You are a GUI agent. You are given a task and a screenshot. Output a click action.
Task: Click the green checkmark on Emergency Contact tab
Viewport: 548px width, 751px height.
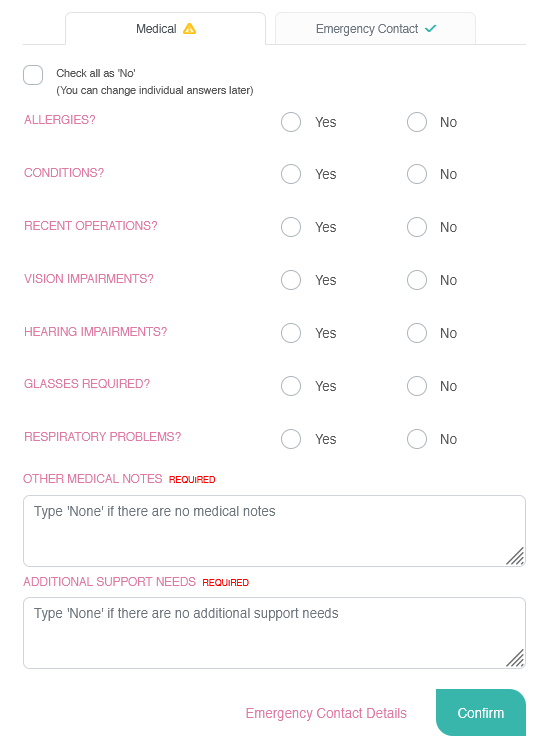point(431,29)
